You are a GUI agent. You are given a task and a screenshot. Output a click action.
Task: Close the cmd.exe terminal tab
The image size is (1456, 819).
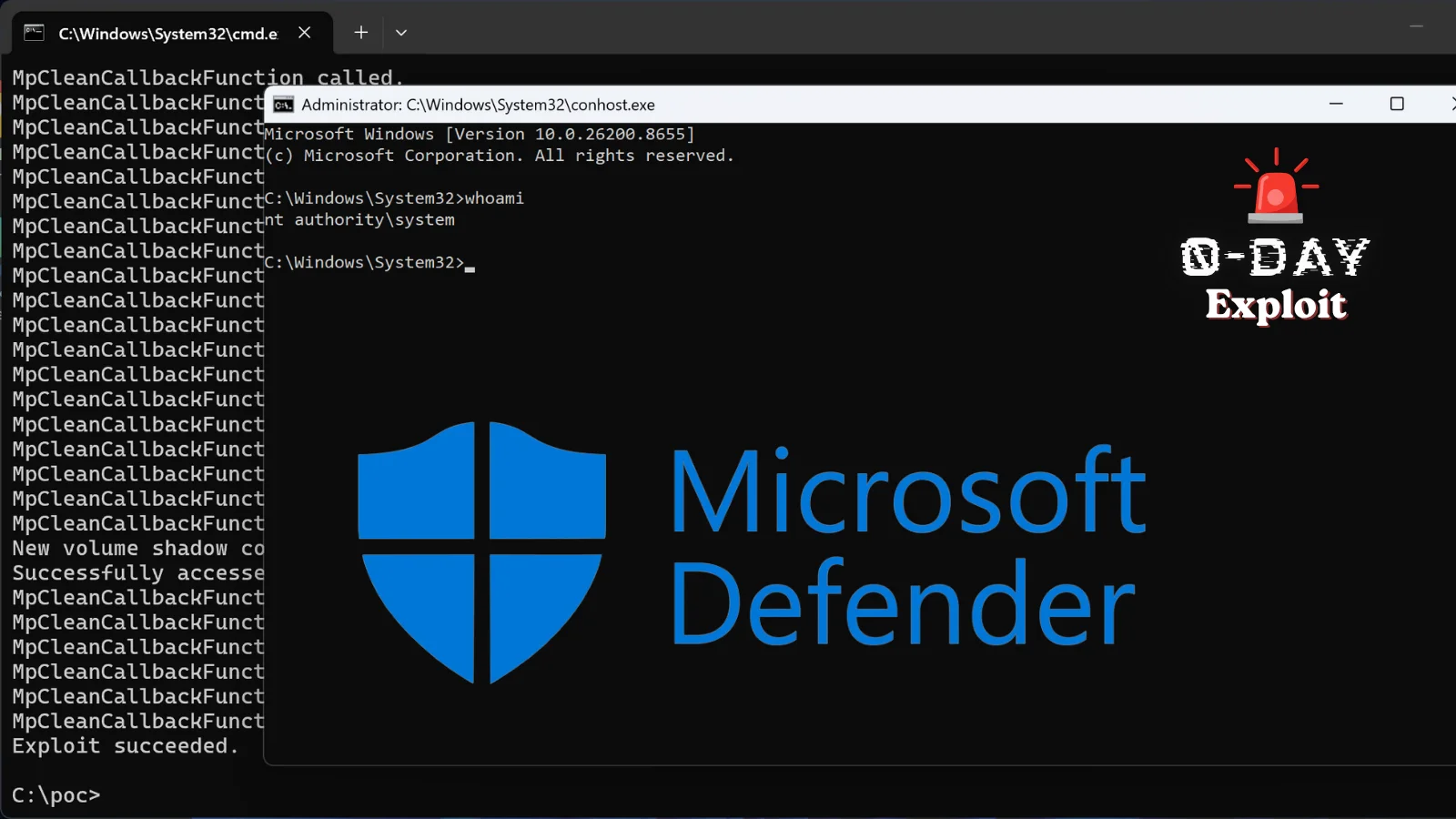pos(305,33)
